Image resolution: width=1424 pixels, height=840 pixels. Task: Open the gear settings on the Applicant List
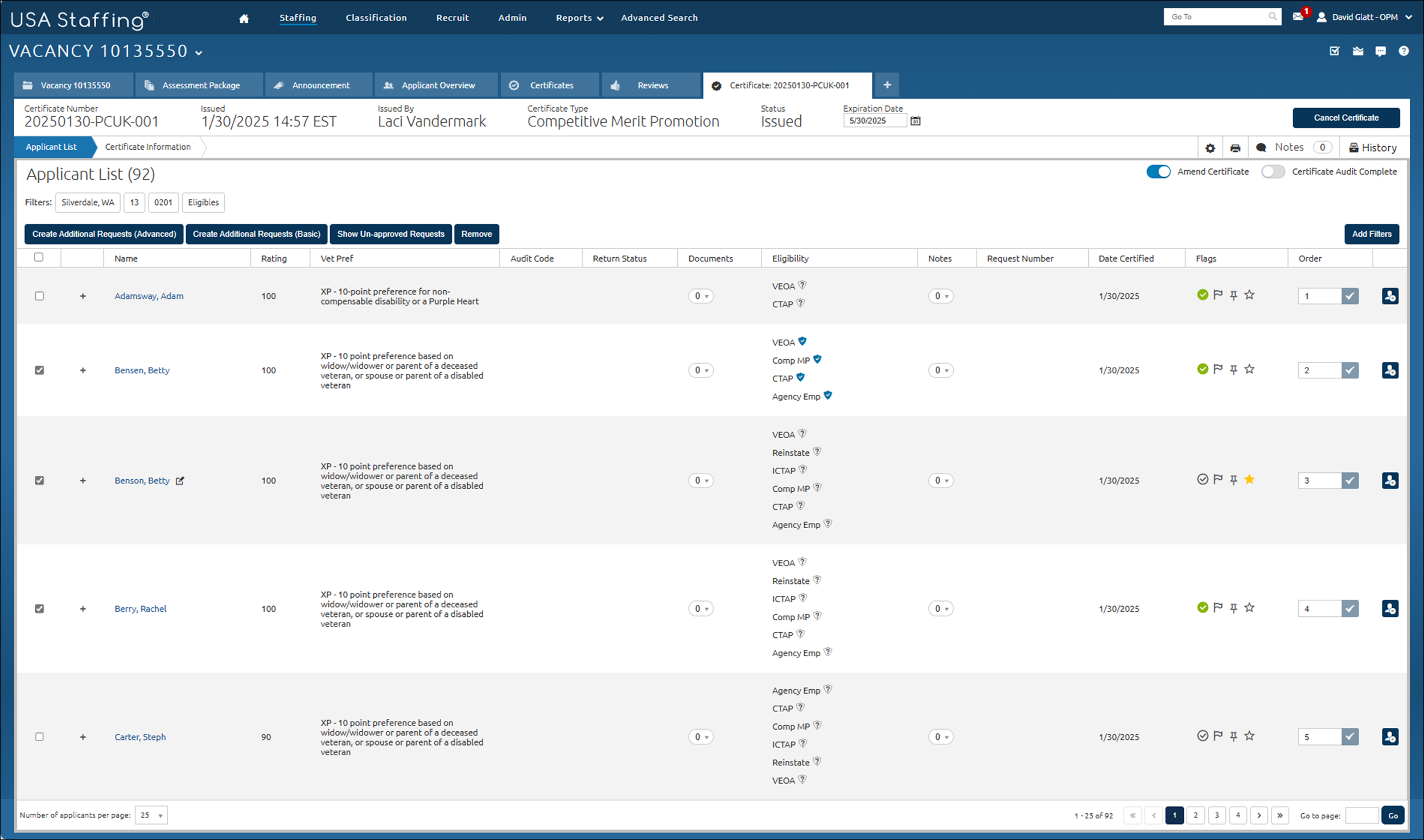click(1211, 147)
